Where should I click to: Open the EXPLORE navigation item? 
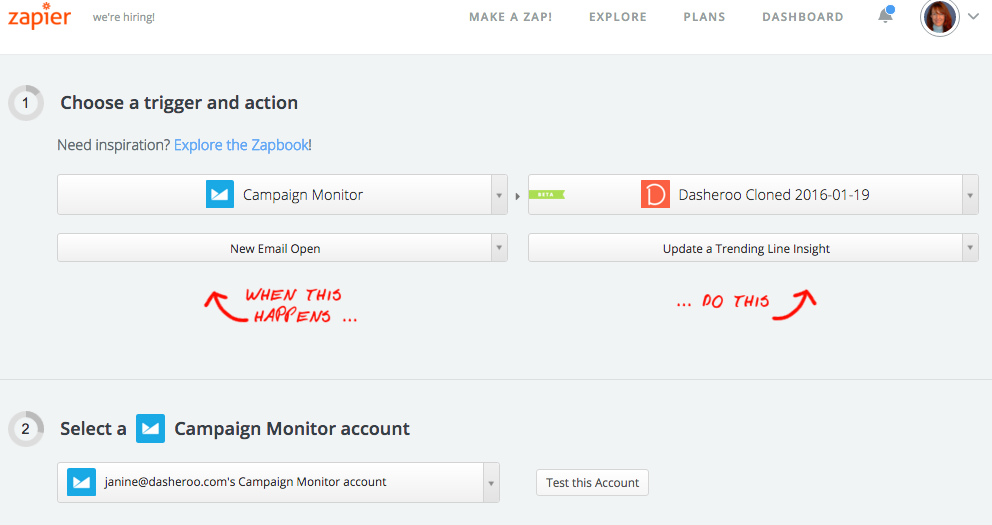click(618, 17)
